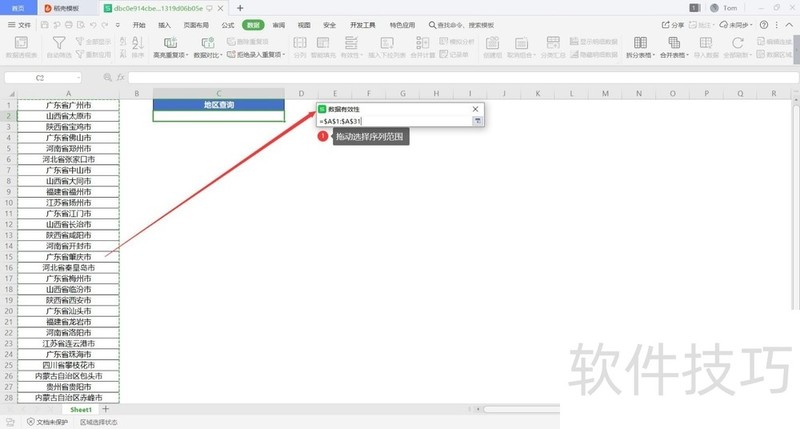800x429 pixels.
Task: Click 智能填充 smart fill
Action: 323,47
